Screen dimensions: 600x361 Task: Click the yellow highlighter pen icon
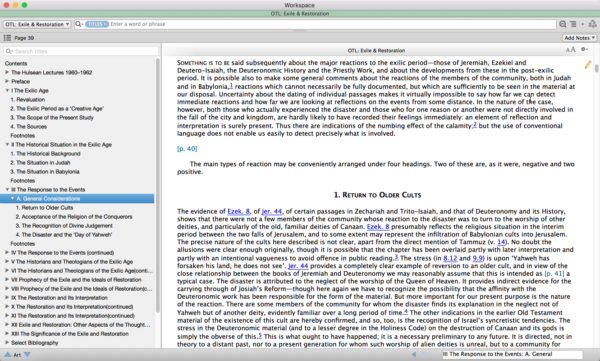(x=588, y=65)
